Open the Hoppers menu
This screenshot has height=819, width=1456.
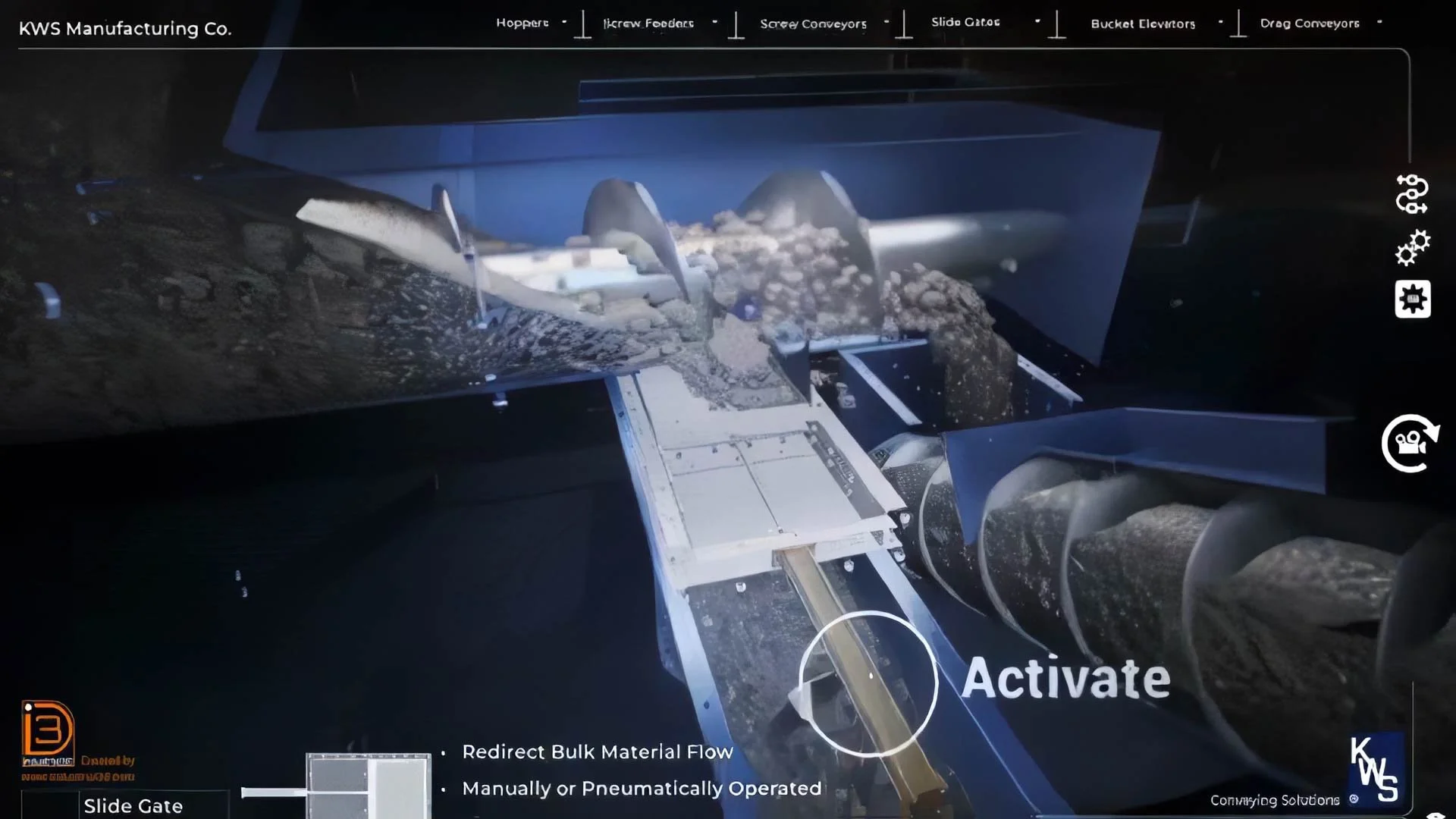[x=522, y=23]
